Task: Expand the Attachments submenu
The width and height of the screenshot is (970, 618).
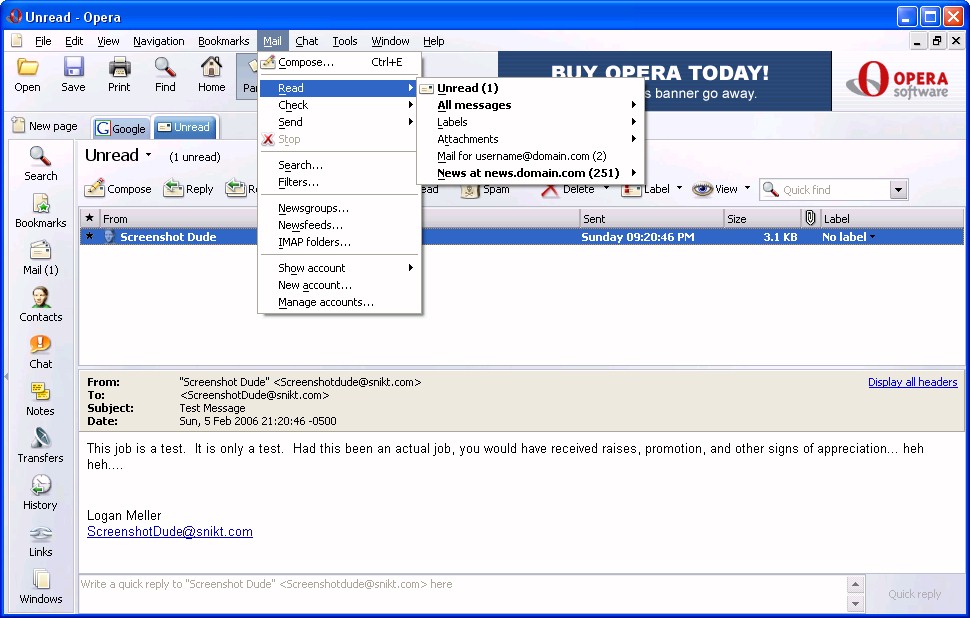Action: click(x=531, y=139)
